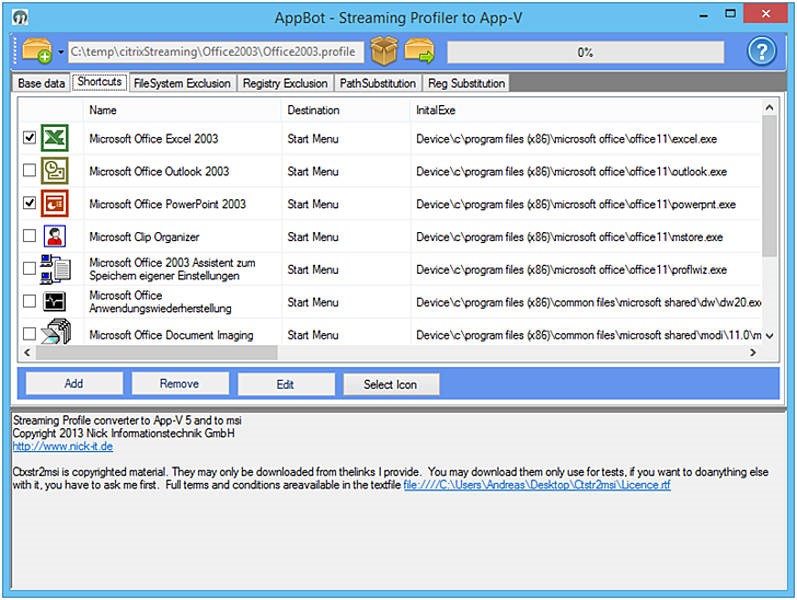Click the mstore.exe path cell

point(569,237)
